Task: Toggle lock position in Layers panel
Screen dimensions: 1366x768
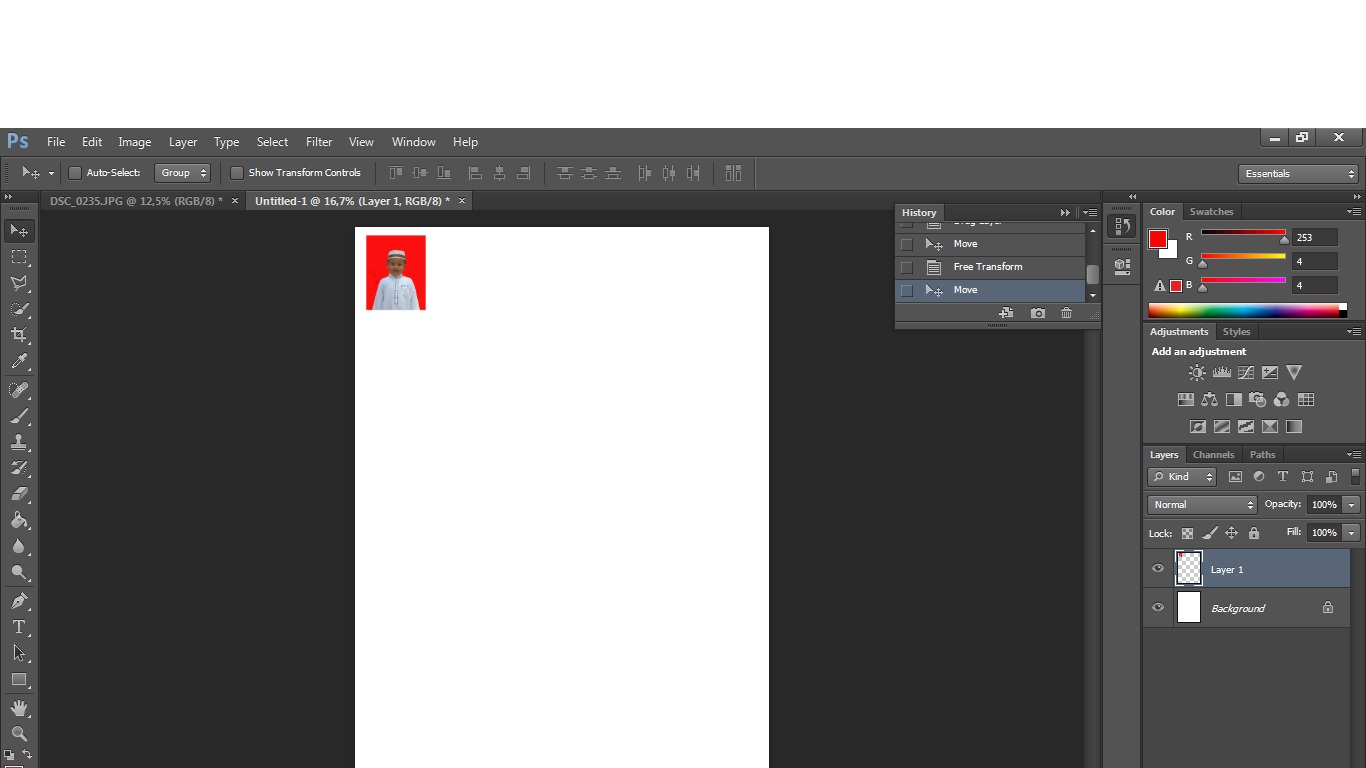Action: (x=1232, y=534)
